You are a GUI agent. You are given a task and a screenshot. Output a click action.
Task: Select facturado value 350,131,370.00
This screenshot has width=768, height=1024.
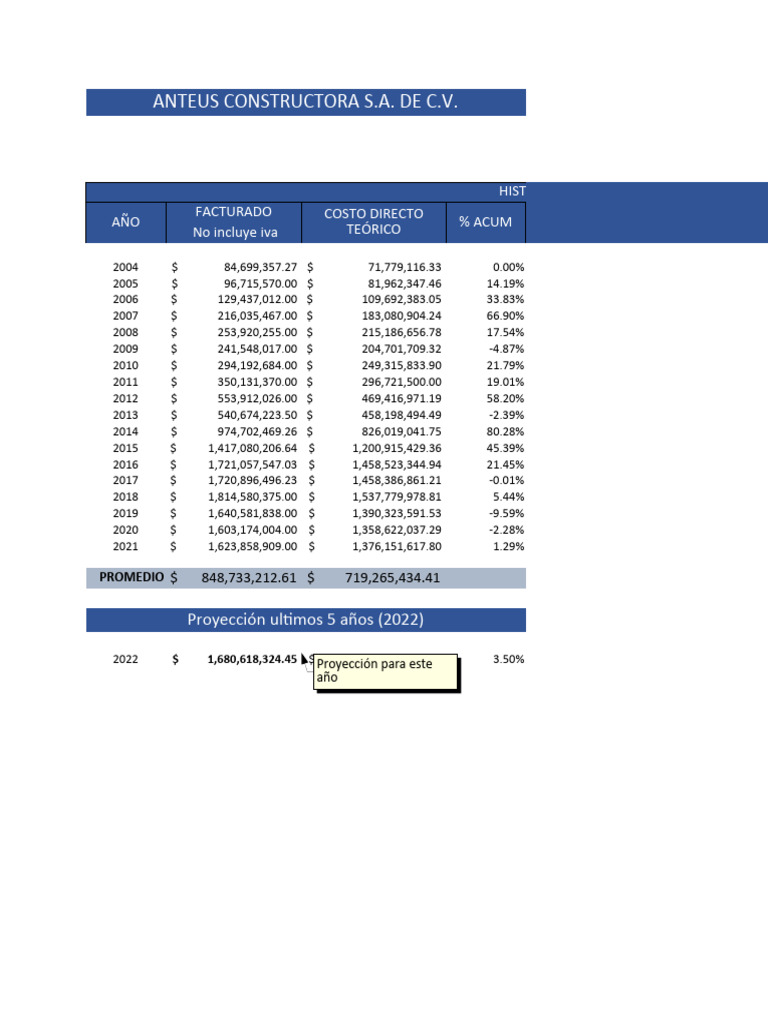coord(257,382)
